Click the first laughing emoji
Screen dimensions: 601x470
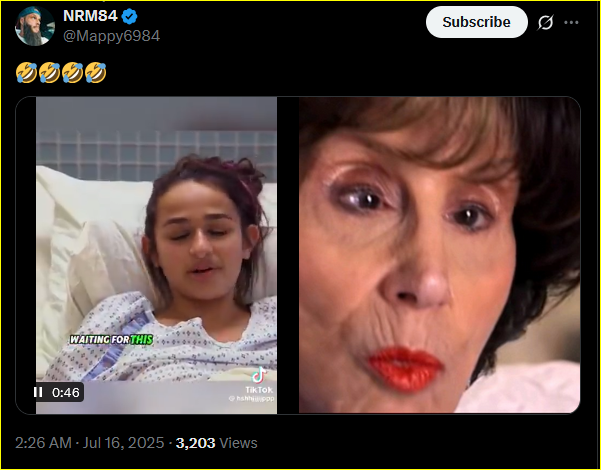point(26,73)
